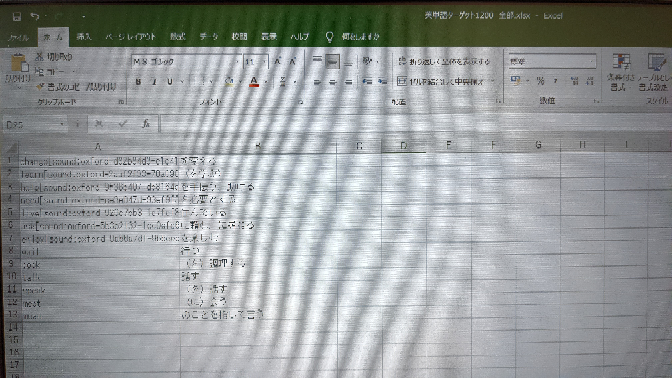Toggle Wrap Text (折り返して全体を表示する)

444,61
